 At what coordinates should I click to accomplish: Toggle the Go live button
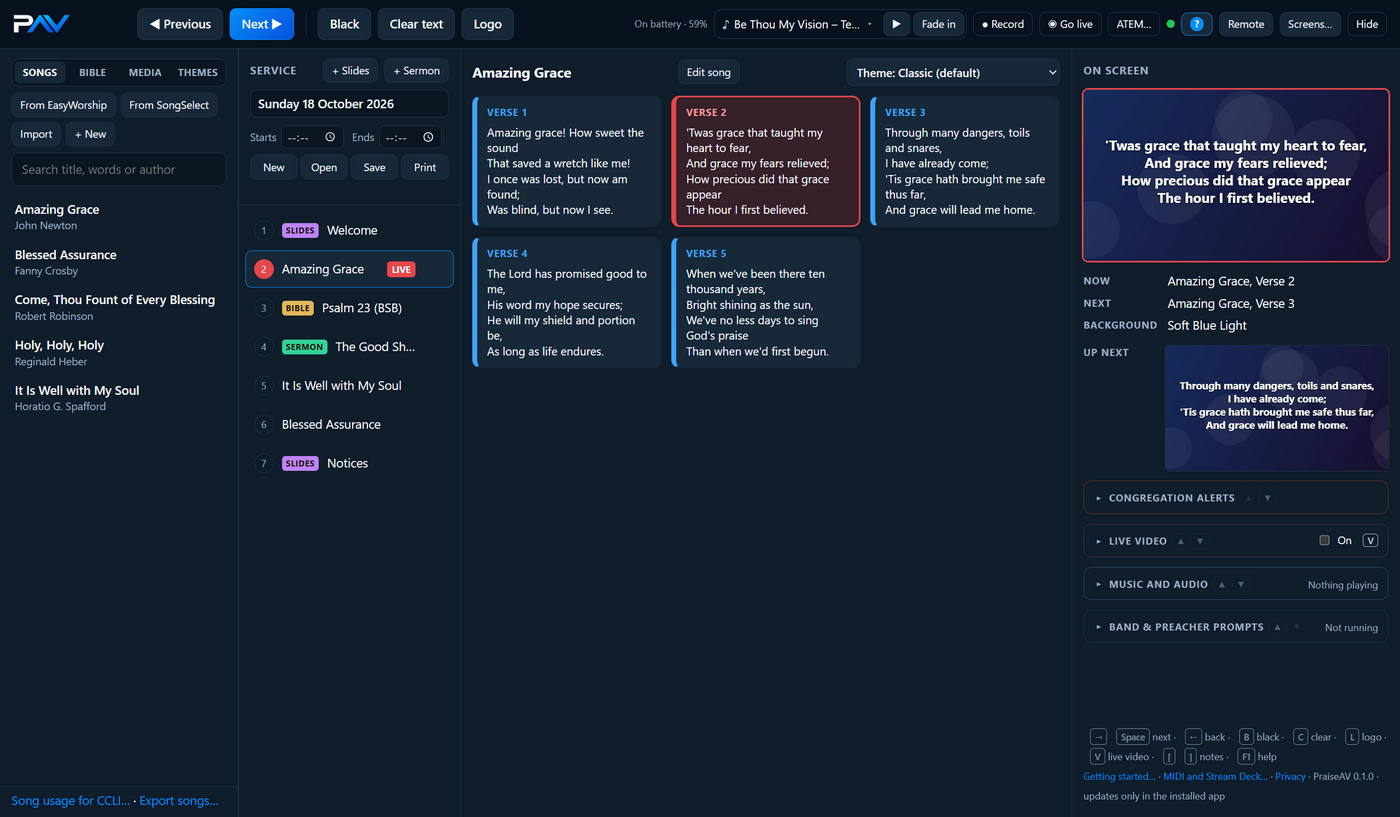click(1070, 24)
